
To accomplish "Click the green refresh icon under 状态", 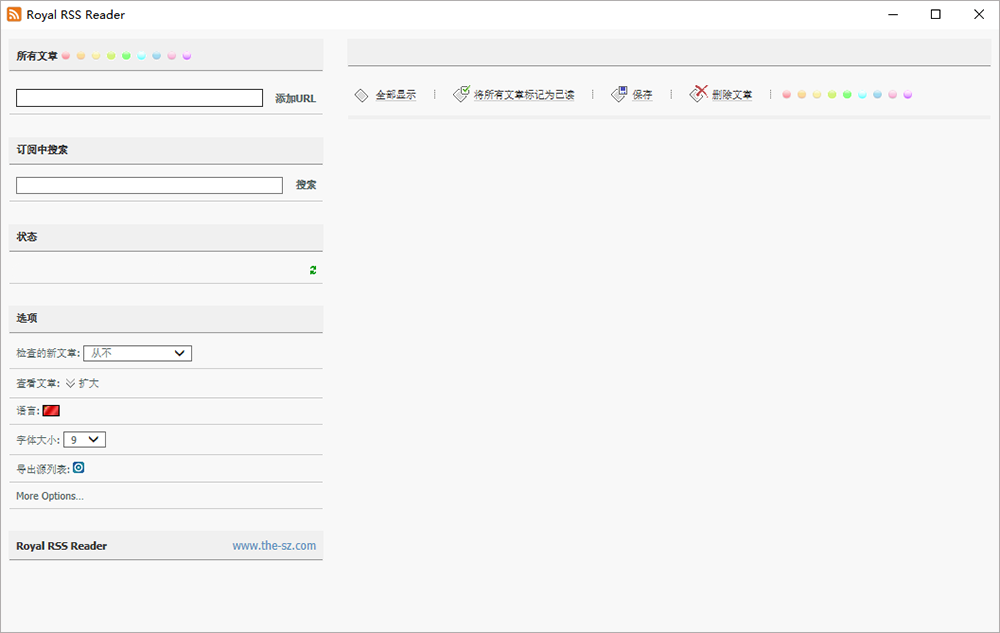I will [313, 270].
